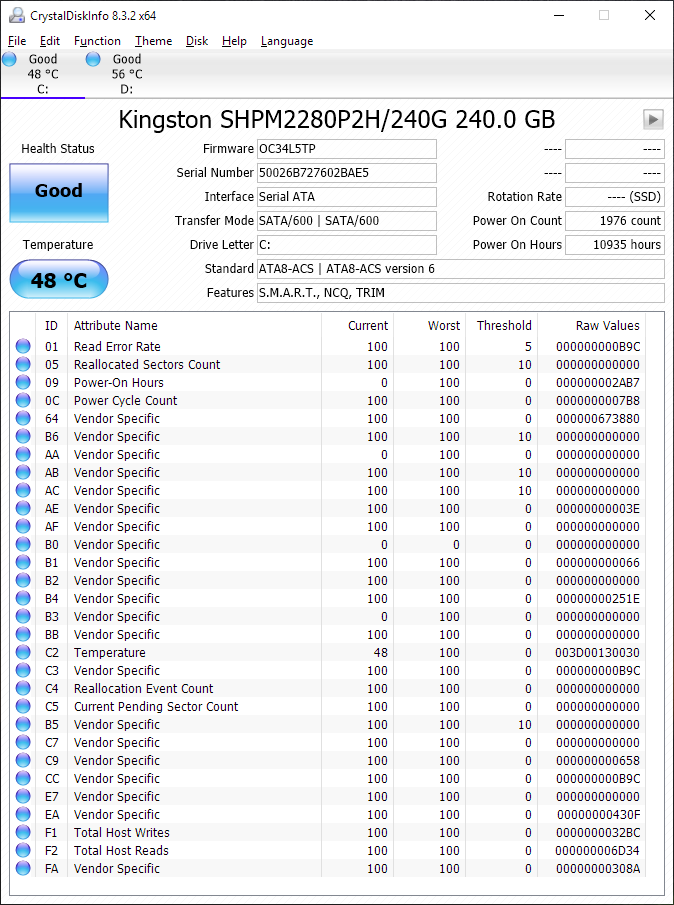Click status orb of Reallocated Sectors Count row
The image size is (674, 905).
point(23,364)
